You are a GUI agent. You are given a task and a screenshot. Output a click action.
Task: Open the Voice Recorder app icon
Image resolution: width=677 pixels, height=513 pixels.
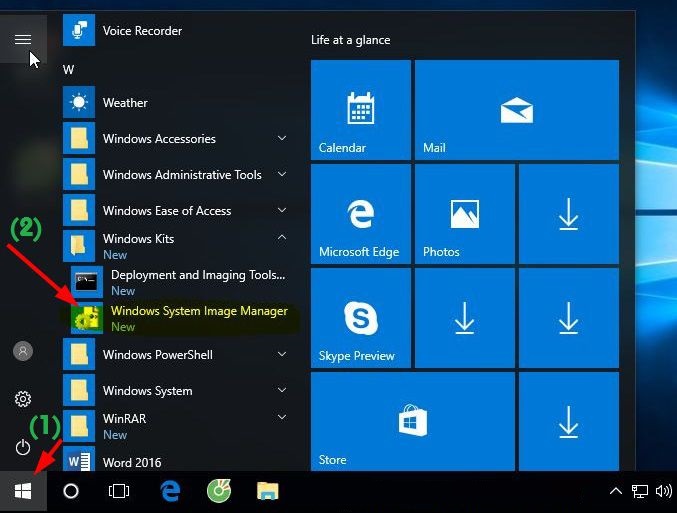79,30
